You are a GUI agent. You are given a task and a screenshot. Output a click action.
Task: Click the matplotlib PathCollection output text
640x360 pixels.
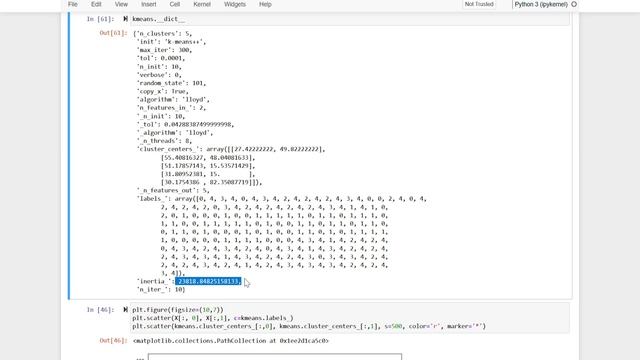tap(231, 340)
